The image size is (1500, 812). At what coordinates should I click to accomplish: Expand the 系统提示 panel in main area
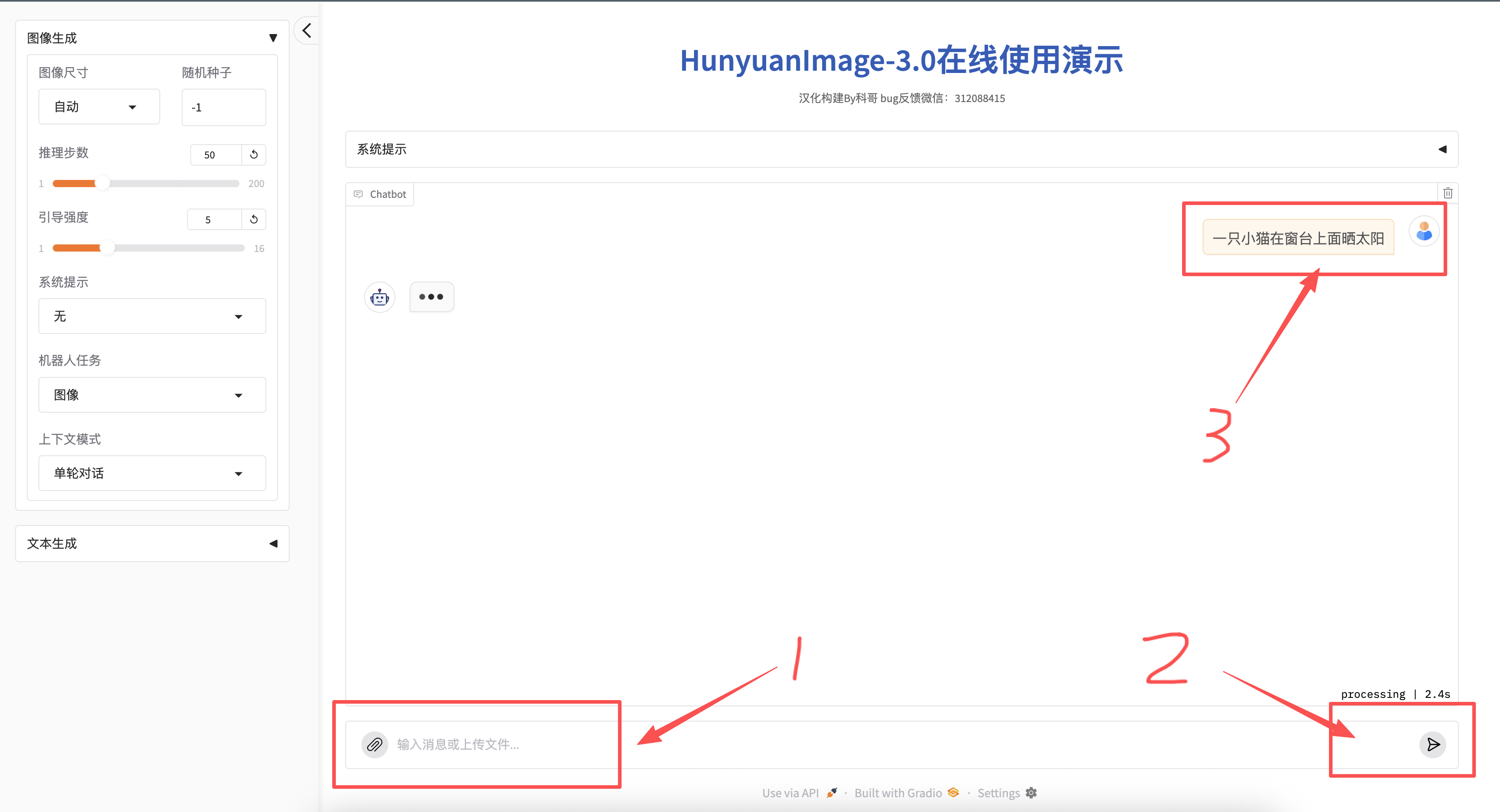click(901, 149)
